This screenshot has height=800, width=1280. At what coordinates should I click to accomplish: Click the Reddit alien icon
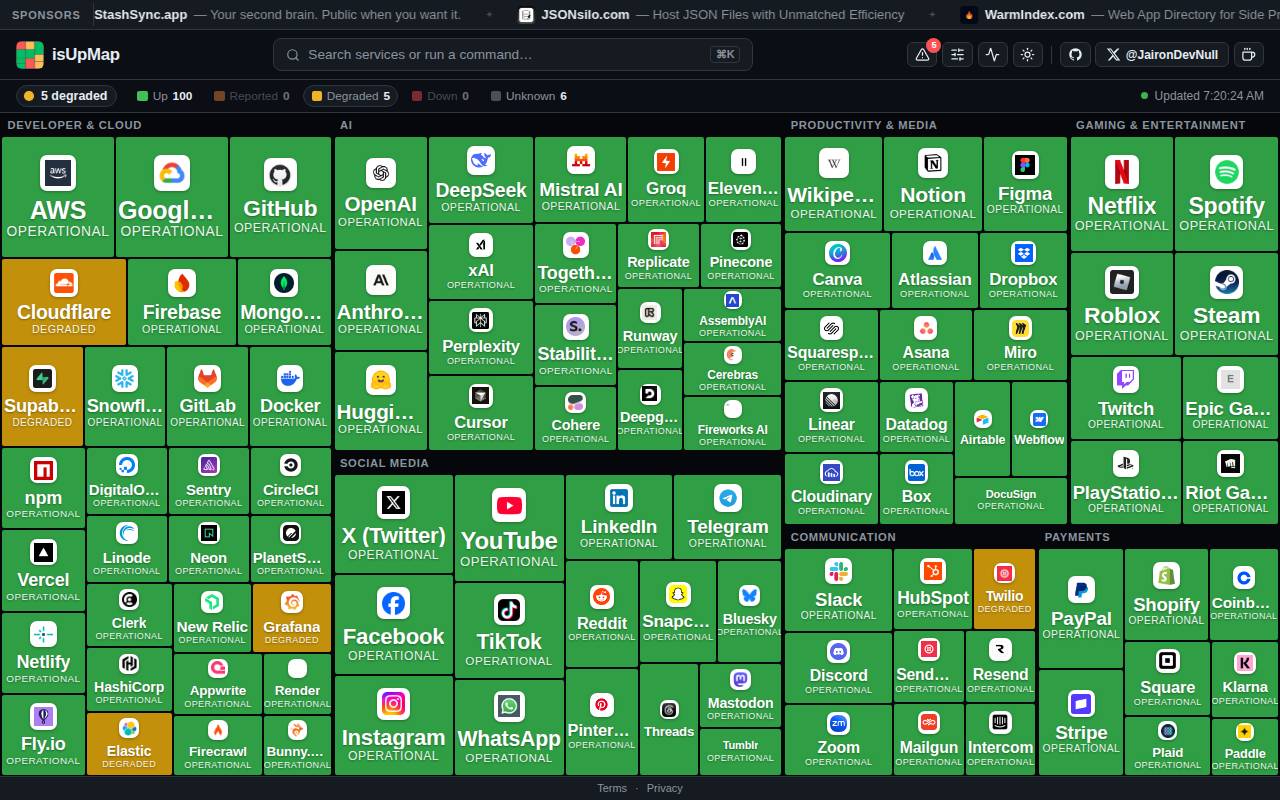coord(602,597)
